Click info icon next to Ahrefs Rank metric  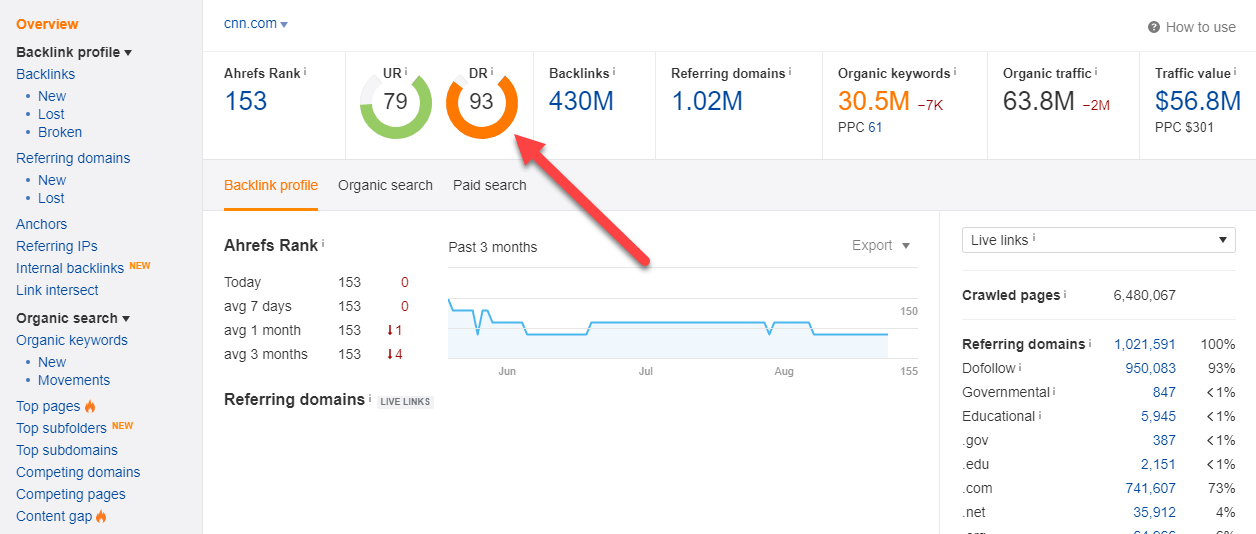pyautogui.click(x=305, y=72)
